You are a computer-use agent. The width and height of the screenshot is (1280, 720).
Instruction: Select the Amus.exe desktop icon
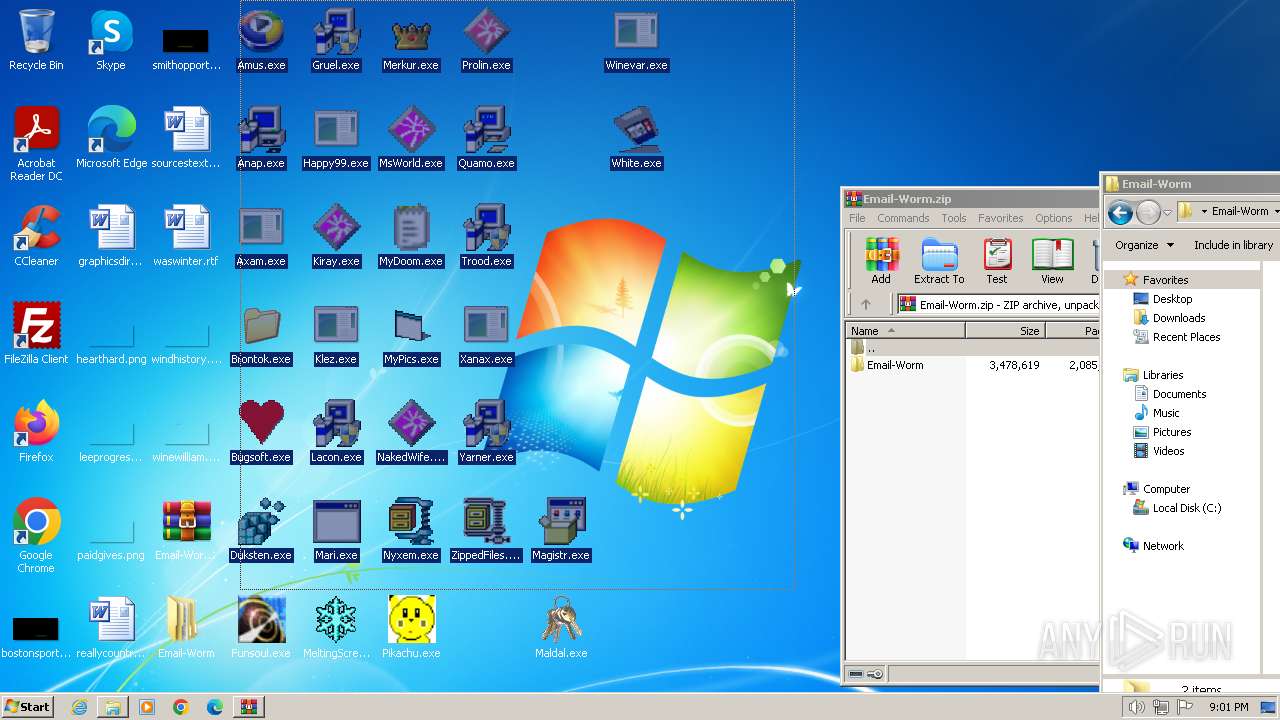pos(261,40)
